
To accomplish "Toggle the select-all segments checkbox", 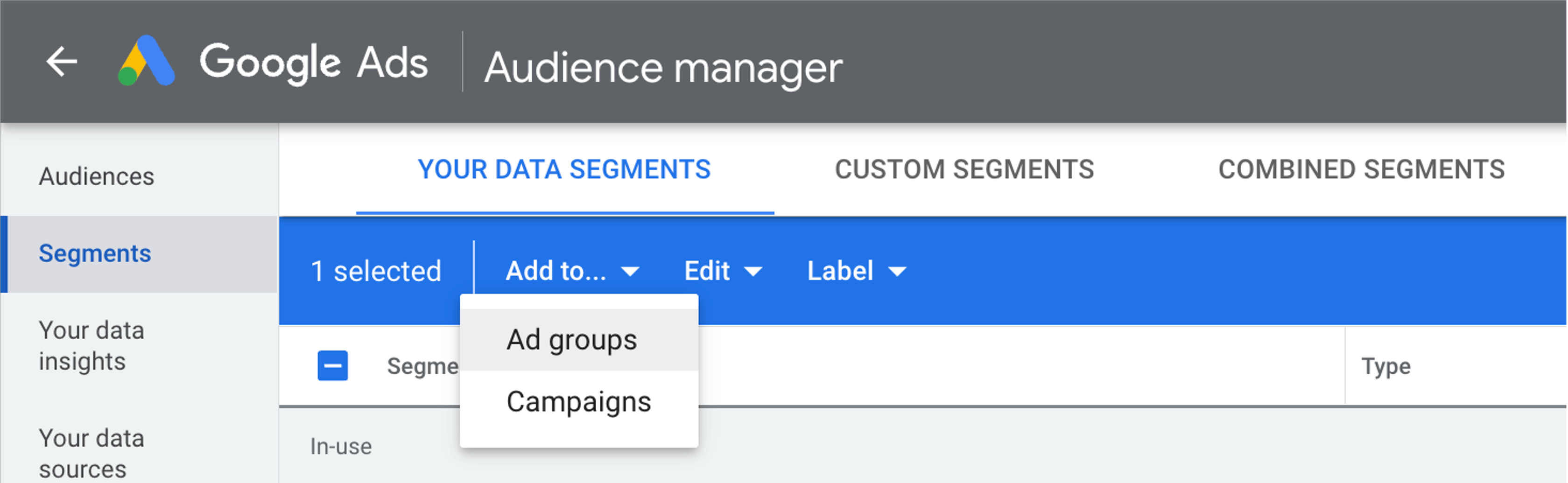I will 332,365.
